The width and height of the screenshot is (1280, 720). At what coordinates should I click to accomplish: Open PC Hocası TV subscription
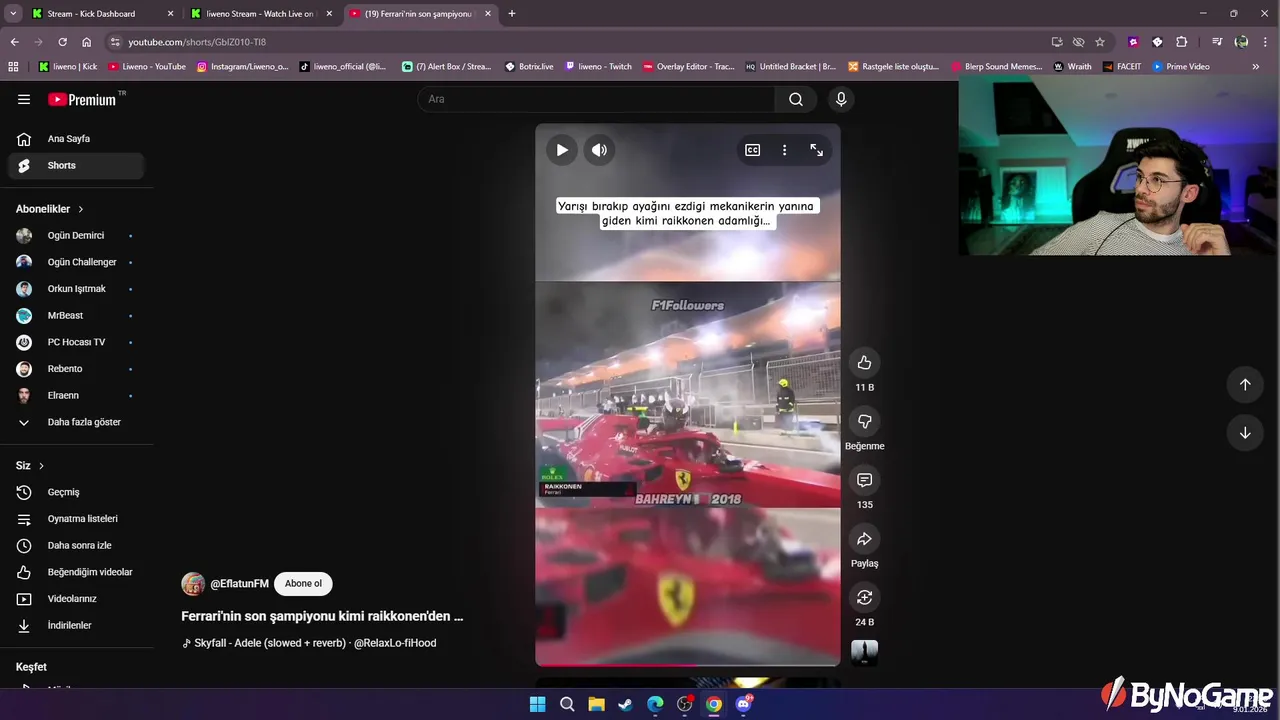click(x=76, y=342)
